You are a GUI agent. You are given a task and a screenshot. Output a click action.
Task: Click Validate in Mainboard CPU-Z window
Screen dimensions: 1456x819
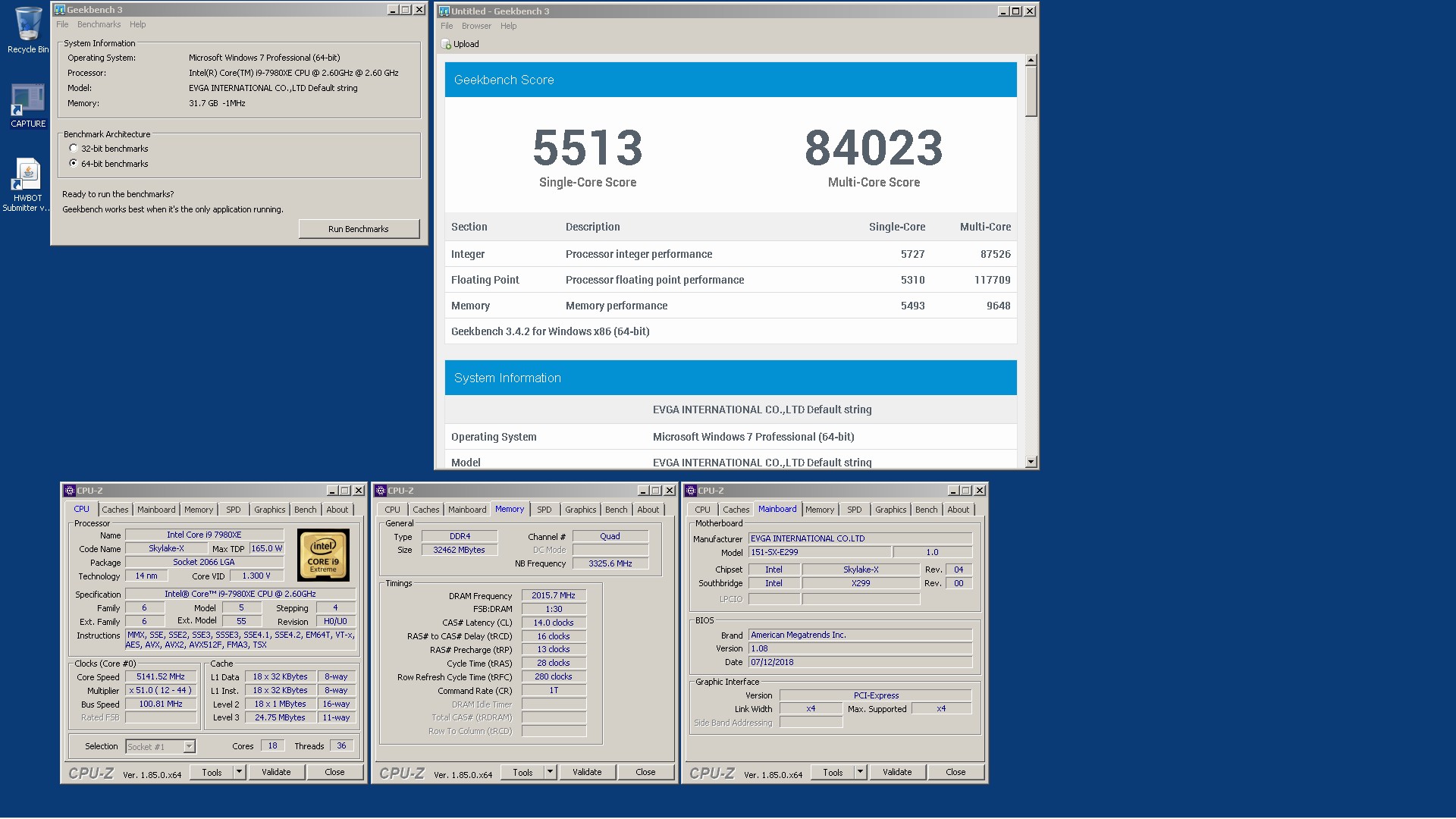click(897, 772)
